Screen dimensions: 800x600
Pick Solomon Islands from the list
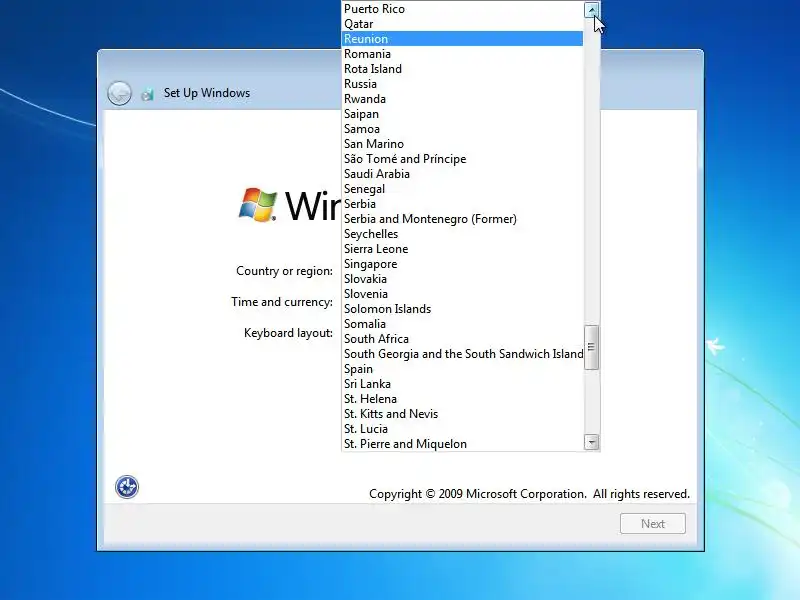click(x=462, y=309)
